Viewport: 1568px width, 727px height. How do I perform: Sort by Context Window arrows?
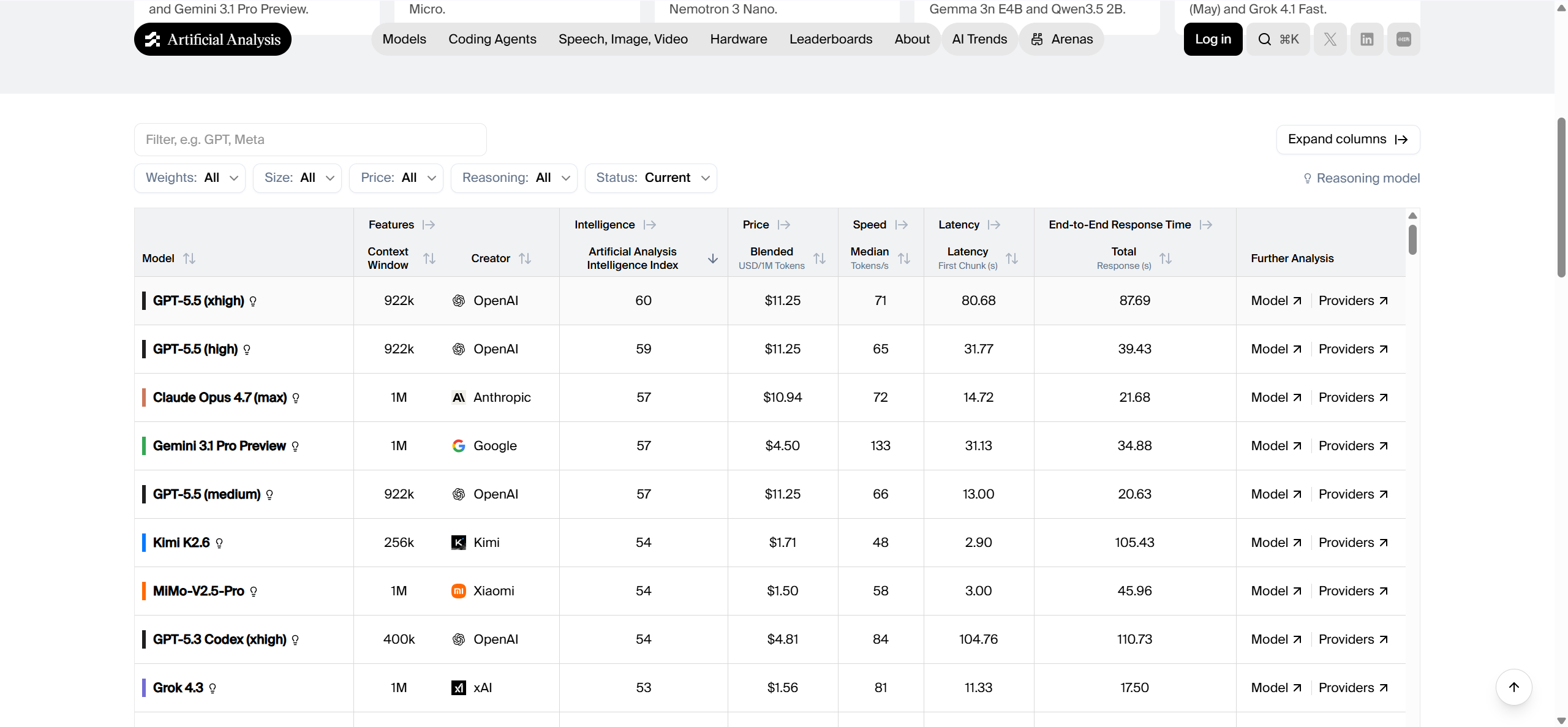coord(429,258)
